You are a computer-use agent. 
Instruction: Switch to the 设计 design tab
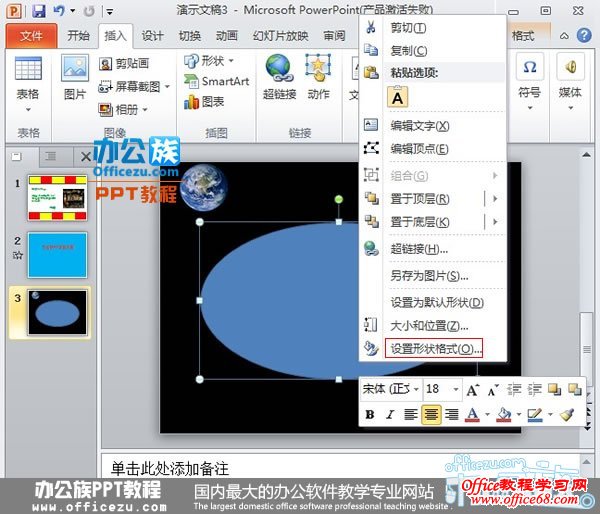pyautogui.click(x=152, y=36)
